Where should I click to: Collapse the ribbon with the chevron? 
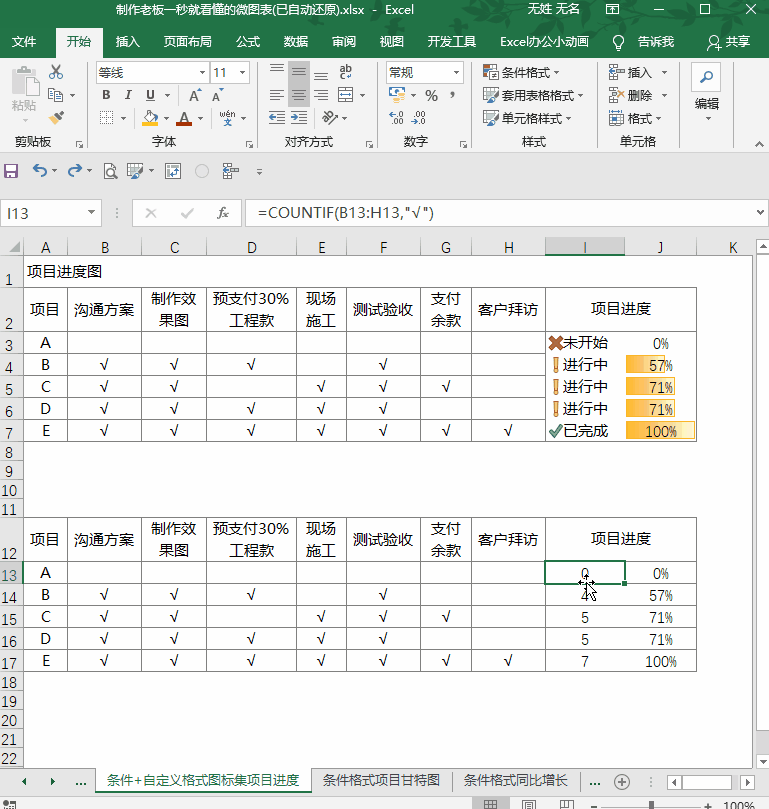759,144
